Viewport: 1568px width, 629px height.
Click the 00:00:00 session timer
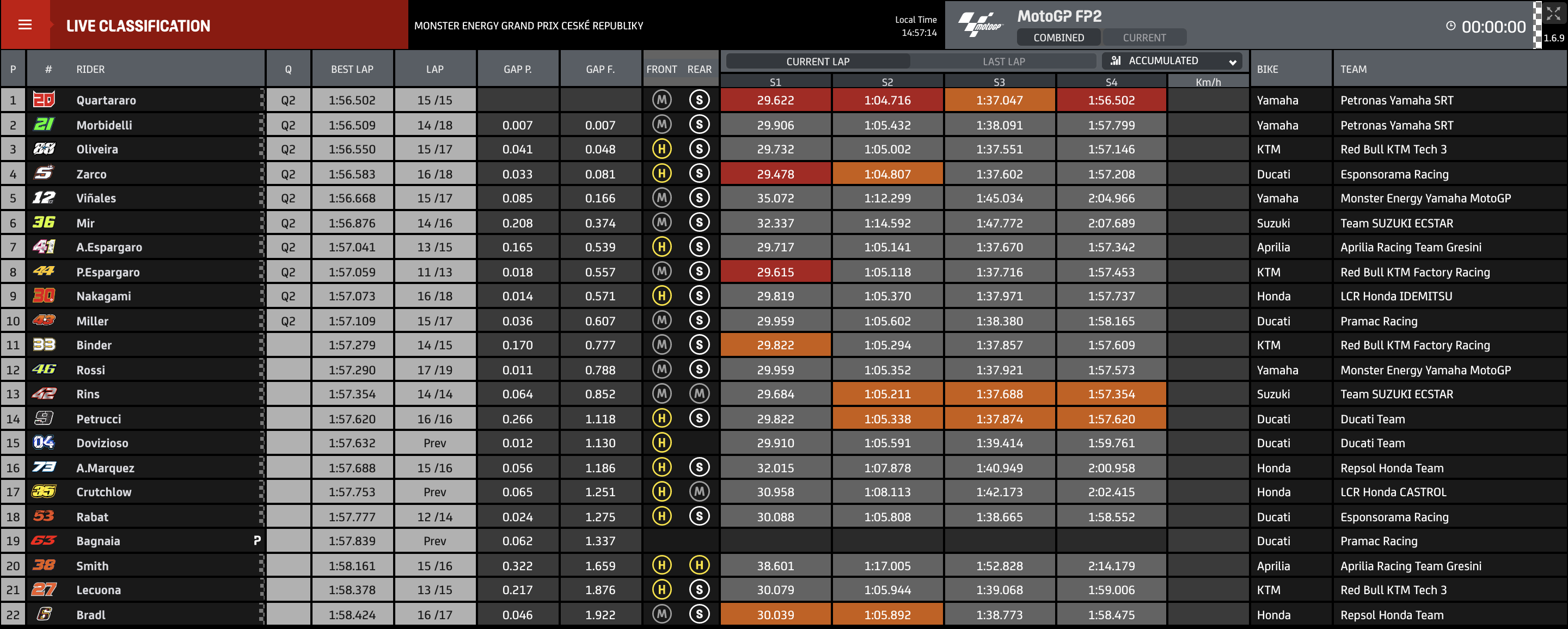[1494, 26]
